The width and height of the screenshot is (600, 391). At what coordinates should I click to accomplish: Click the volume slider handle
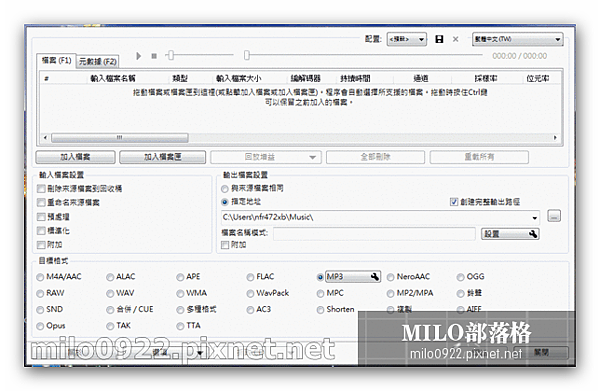(x=171, y=55)
